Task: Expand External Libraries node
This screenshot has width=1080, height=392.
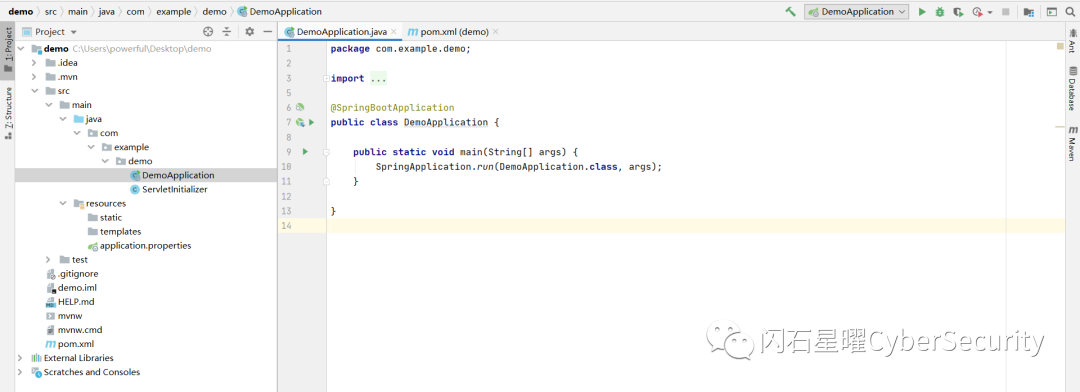Action: (x=21, y=358)
